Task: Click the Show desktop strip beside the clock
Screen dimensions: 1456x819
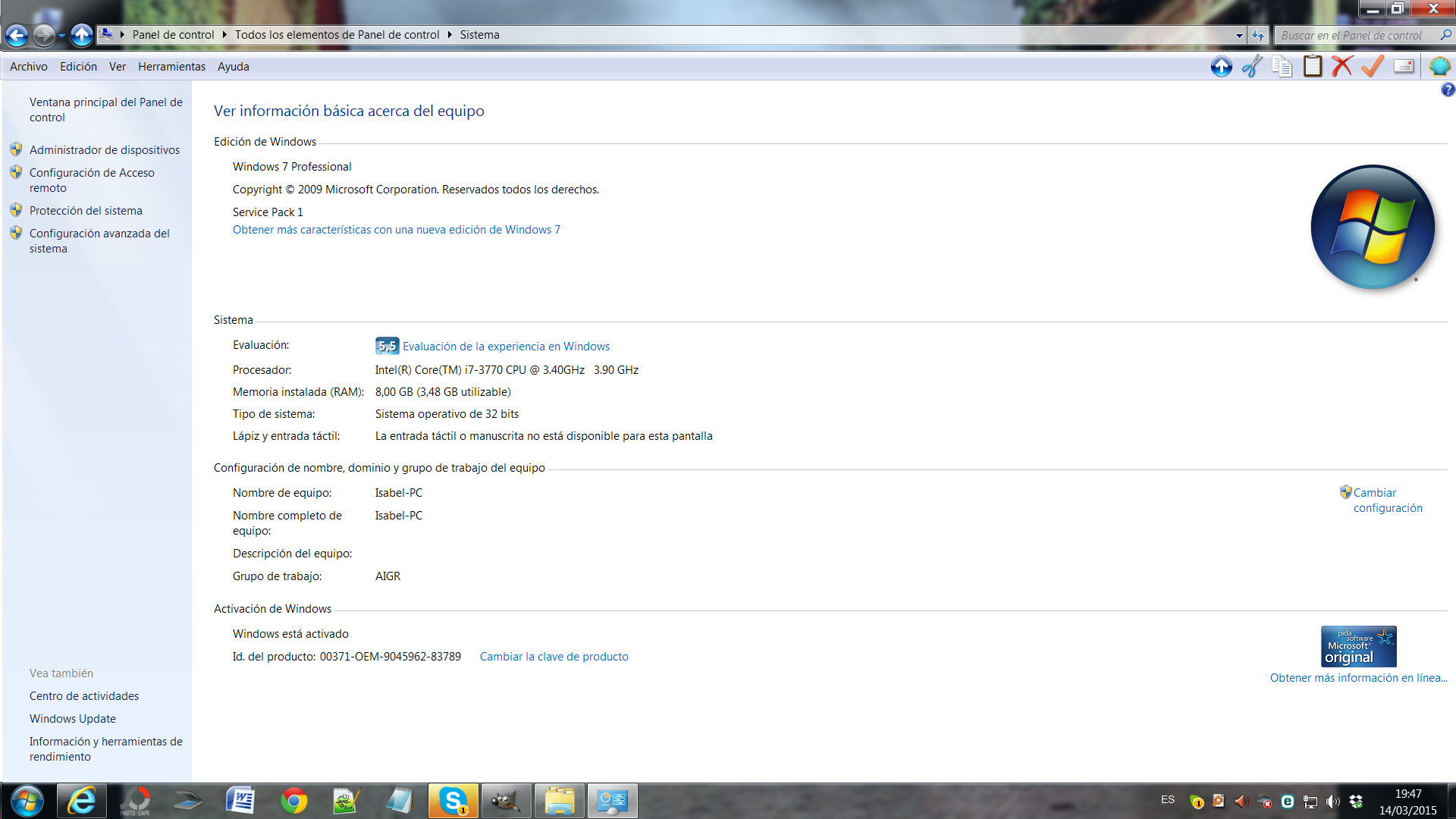Action: (x=1451, y=801)
